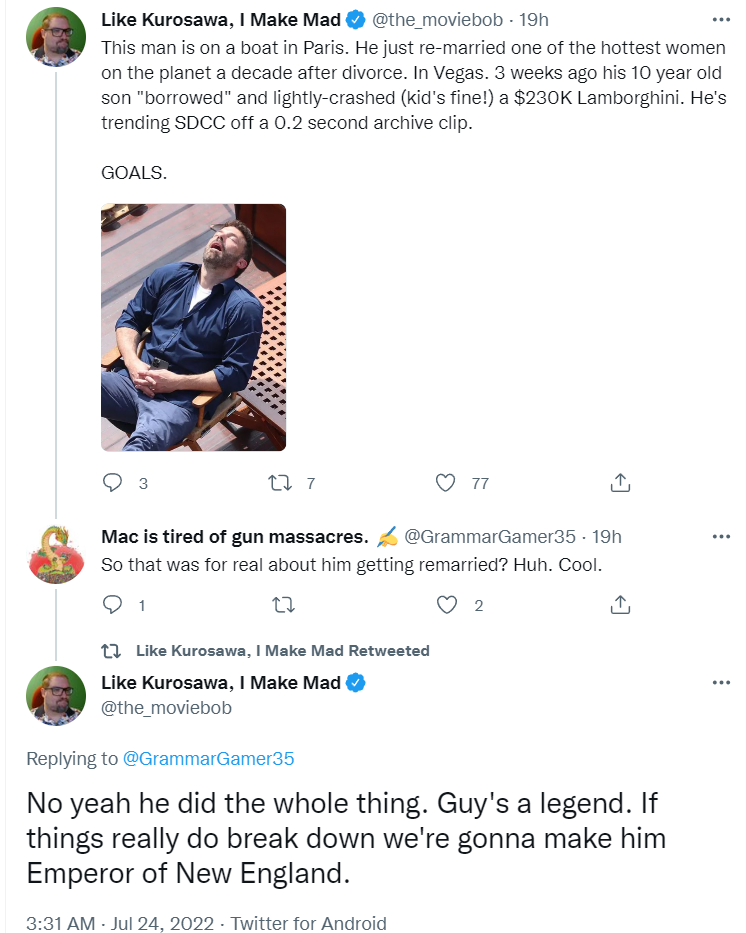
Task: Reply to the first tweet via comment icon
Action: (x=112, y=483)
